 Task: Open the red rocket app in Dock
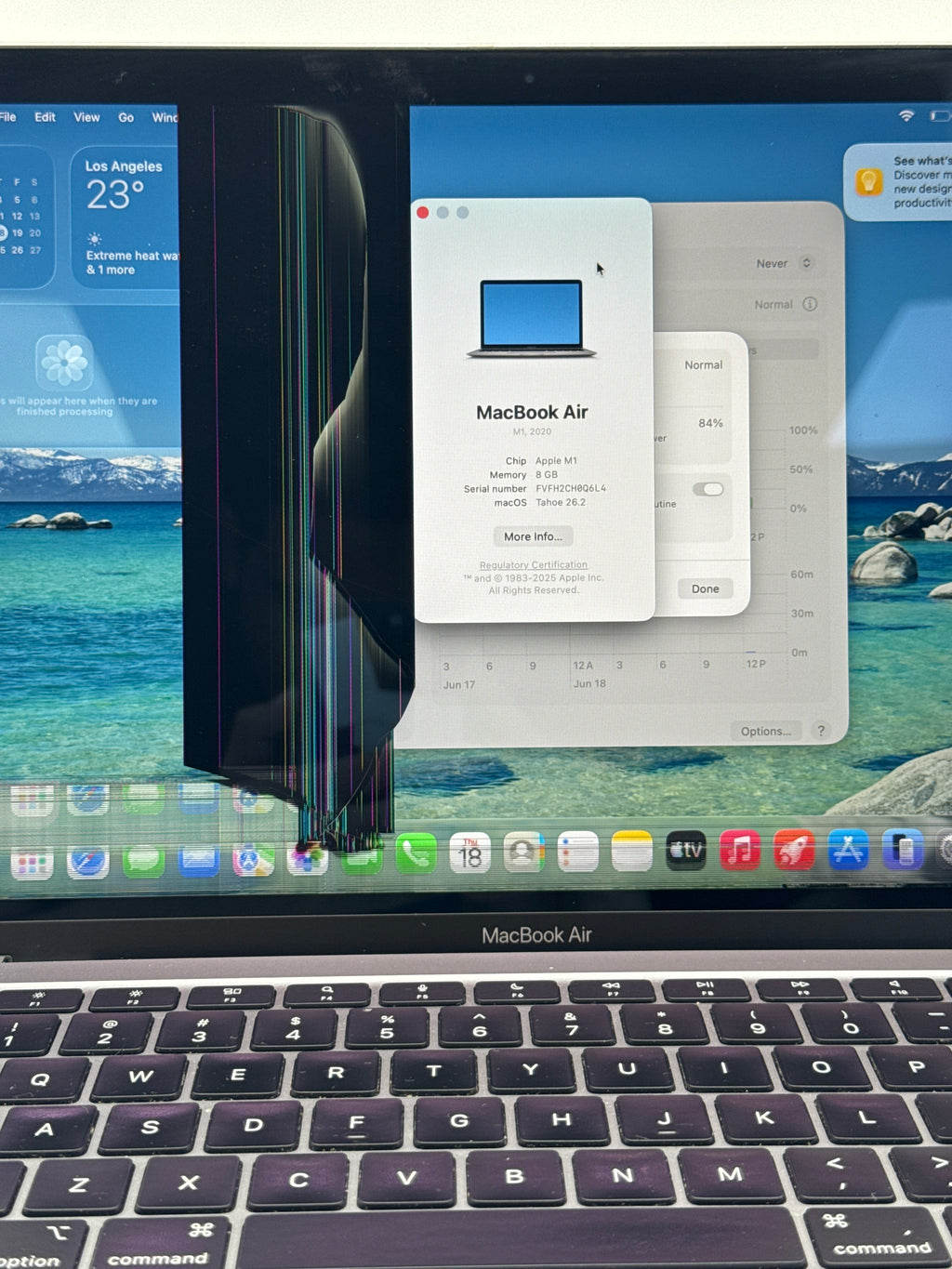coord(794,850)
